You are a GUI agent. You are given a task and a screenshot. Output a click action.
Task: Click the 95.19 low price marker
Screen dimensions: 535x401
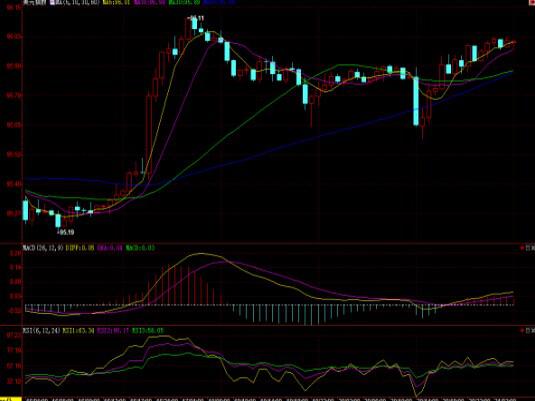[x=66, y=232]
